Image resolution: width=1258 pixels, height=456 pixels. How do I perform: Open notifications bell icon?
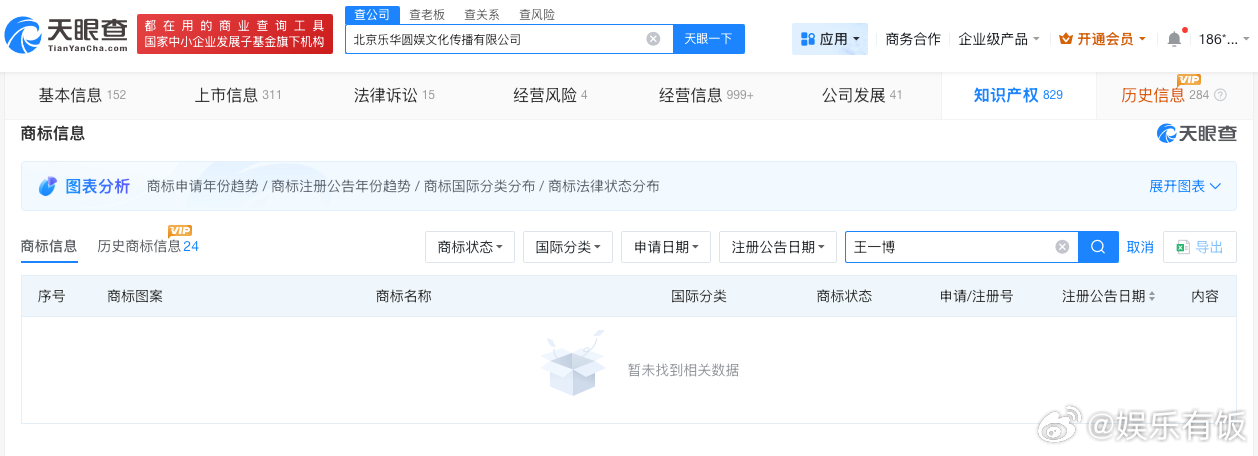coord(1174,39)
